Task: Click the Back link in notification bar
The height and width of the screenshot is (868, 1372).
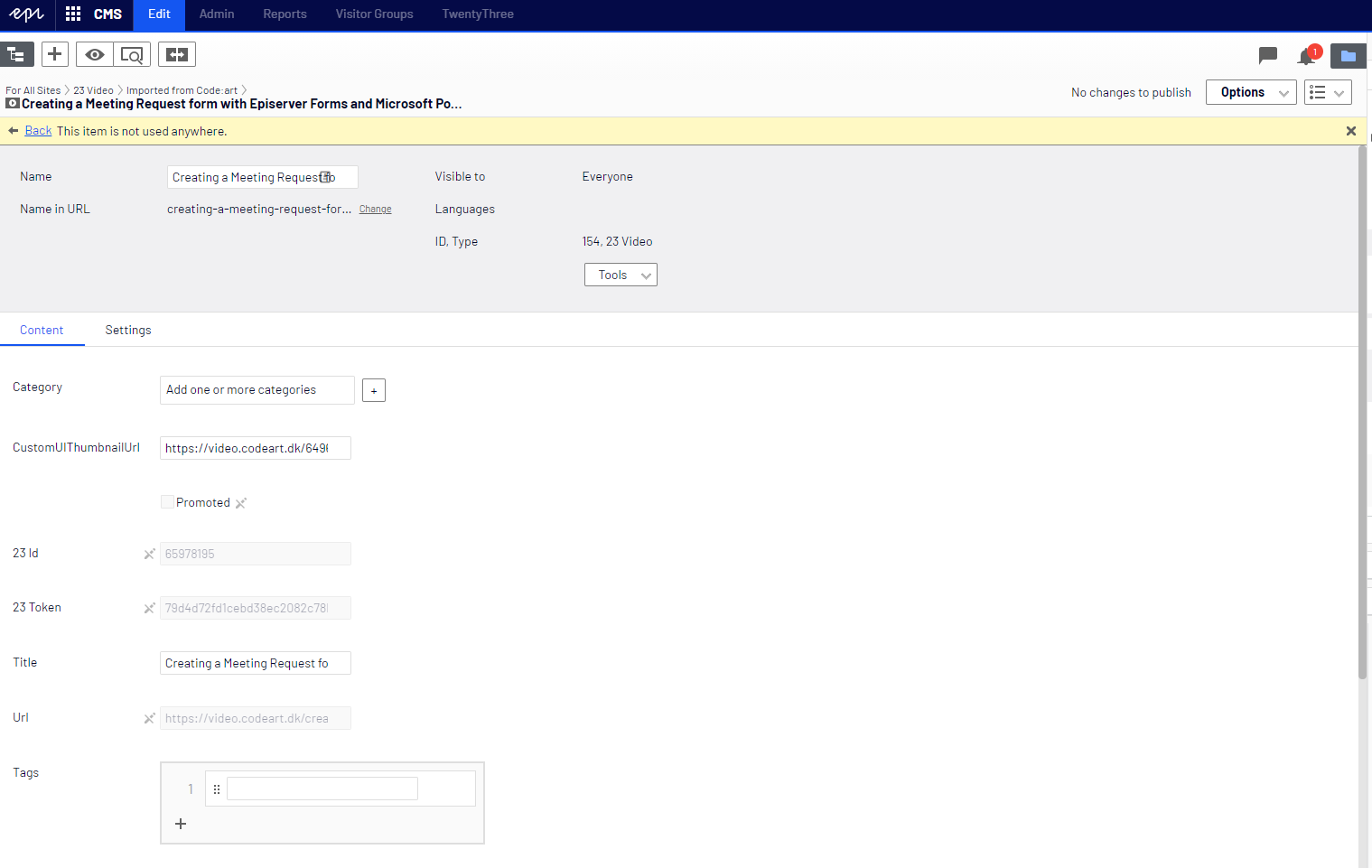Action: coord(38,131)
